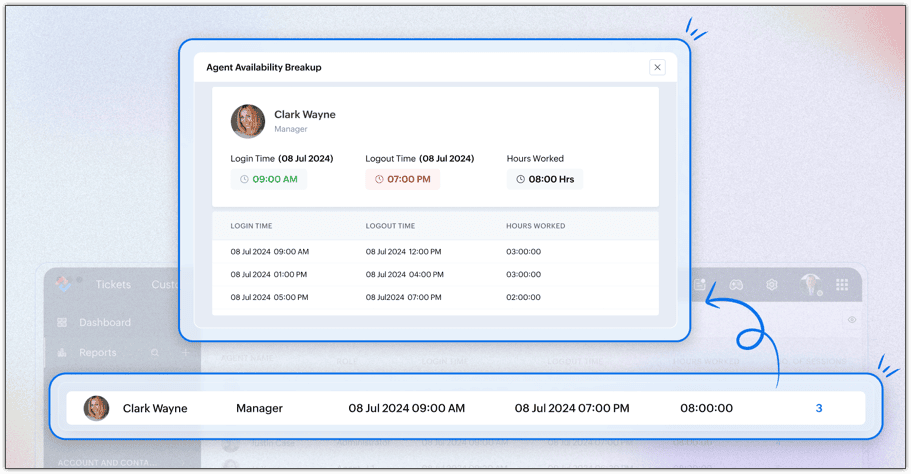Toggle the eye visibility icon in background page
Viewport: 911px width, 474px height.
click(x=852, y=319)
